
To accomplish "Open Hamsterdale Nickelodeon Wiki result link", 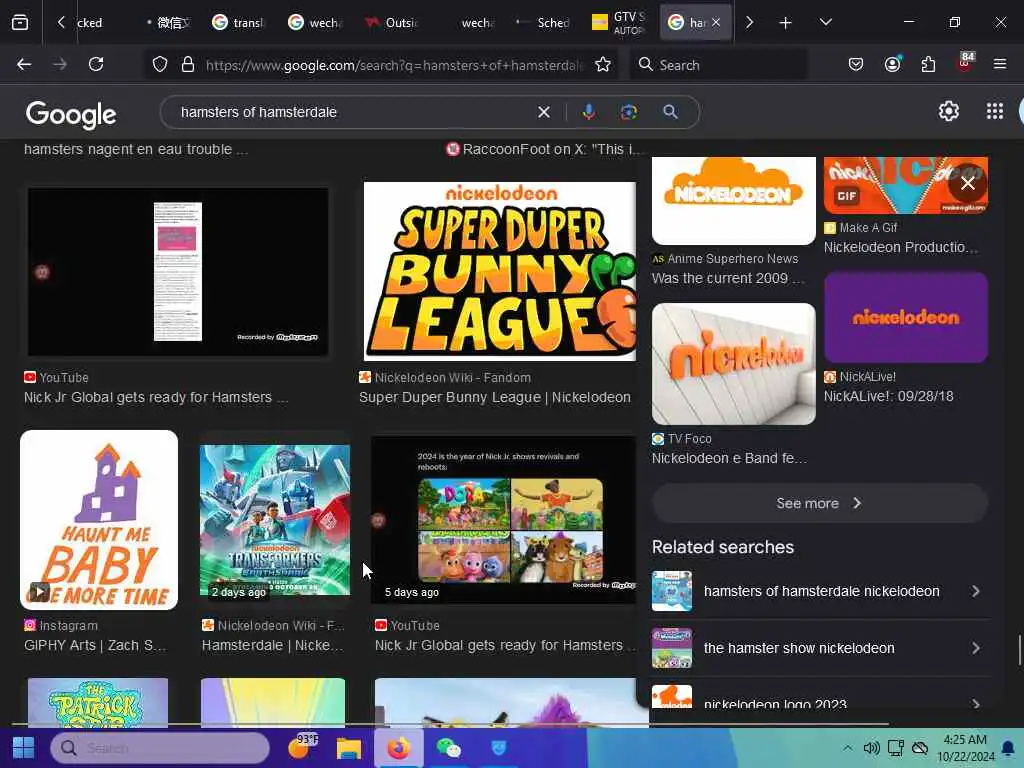I will pos(272,645).
